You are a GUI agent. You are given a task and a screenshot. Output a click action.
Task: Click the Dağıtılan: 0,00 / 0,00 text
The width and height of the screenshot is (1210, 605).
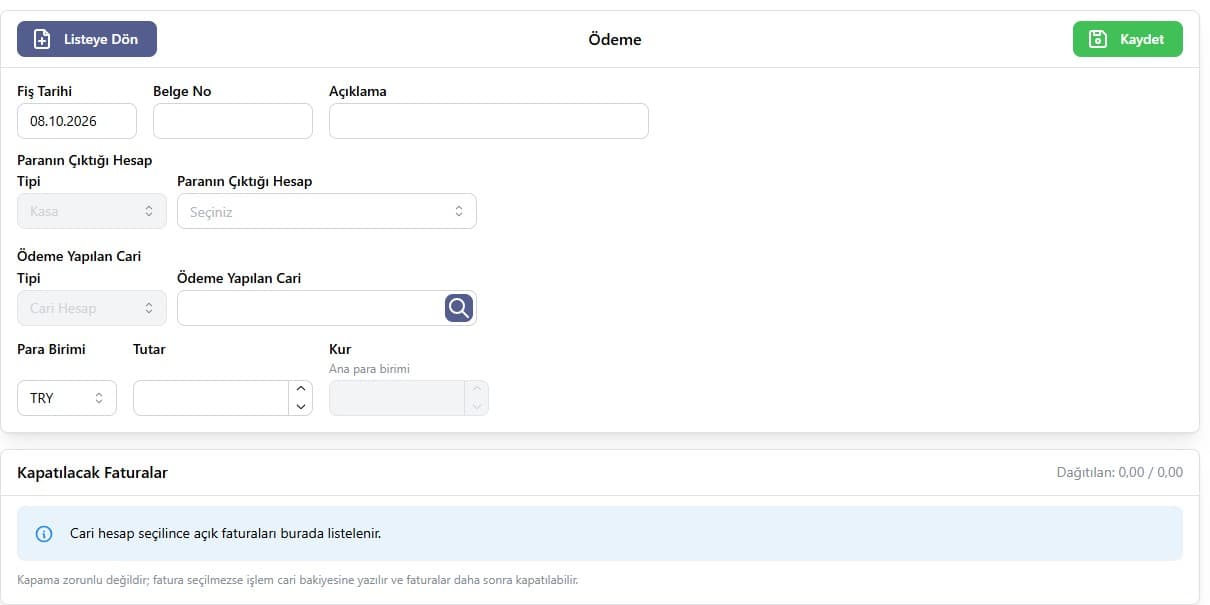[1120, 473]
